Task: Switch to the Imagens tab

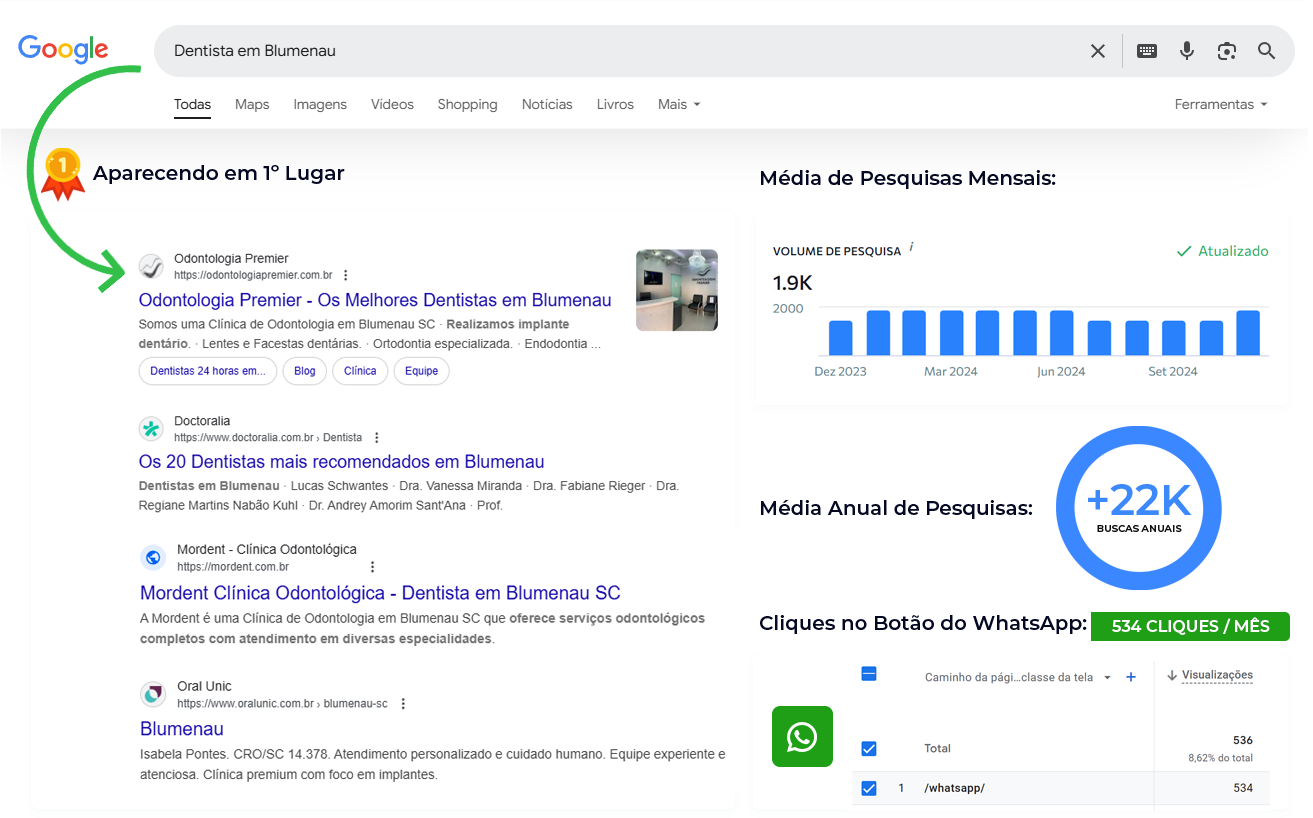Action: tap(320, 105)
